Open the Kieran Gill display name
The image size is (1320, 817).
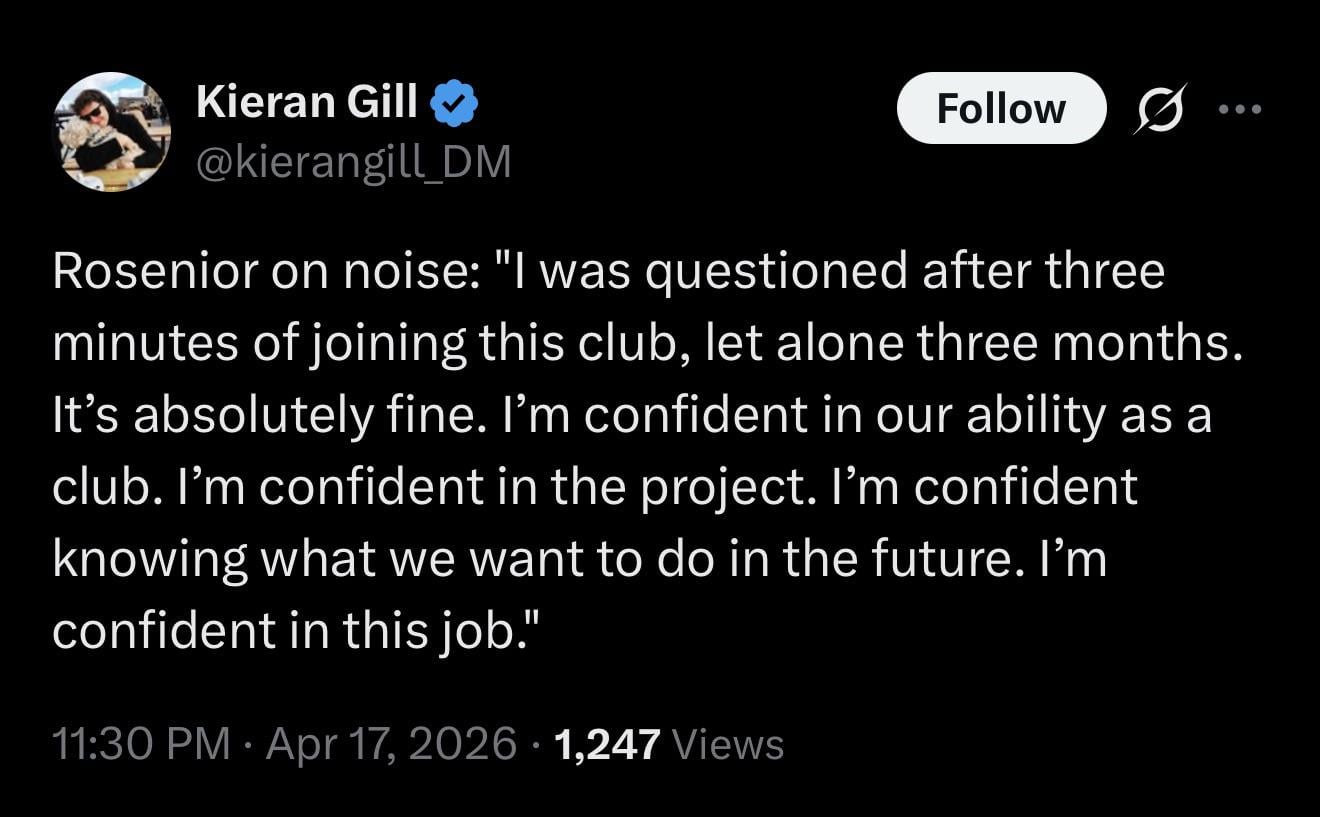(308, 101)
